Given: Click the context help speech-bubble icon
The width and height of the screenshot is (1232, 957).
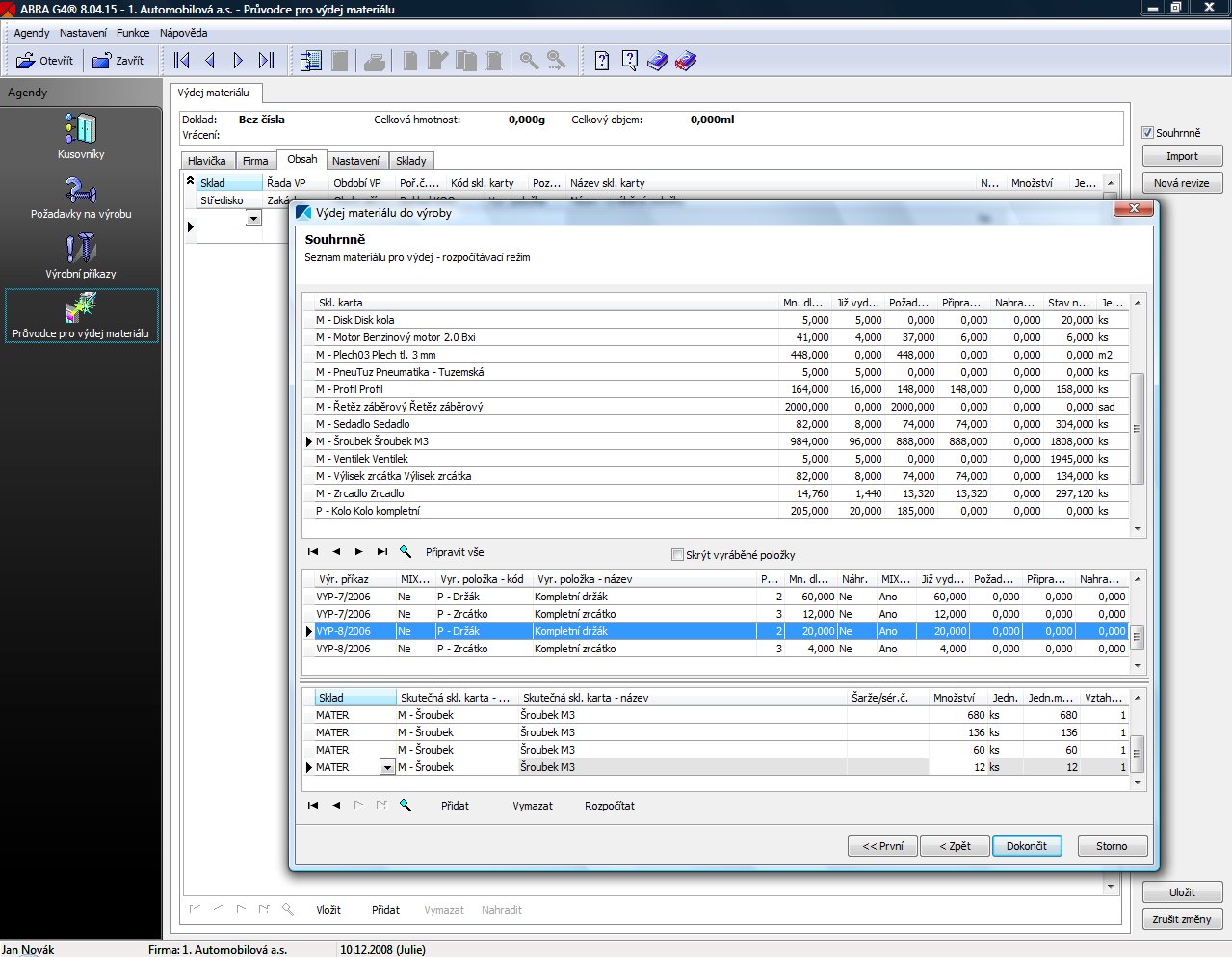Looking at the screenshot, I should [x=630, y=61].
